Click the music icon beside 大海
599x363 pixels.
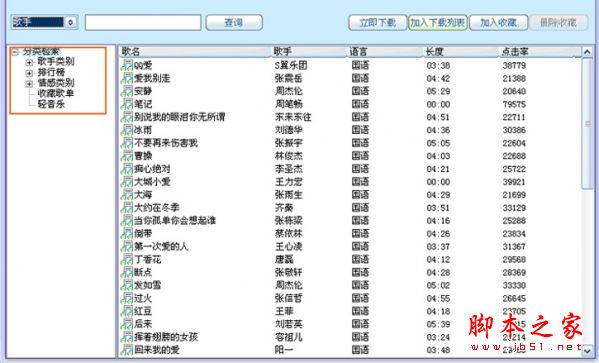point(127,195)
